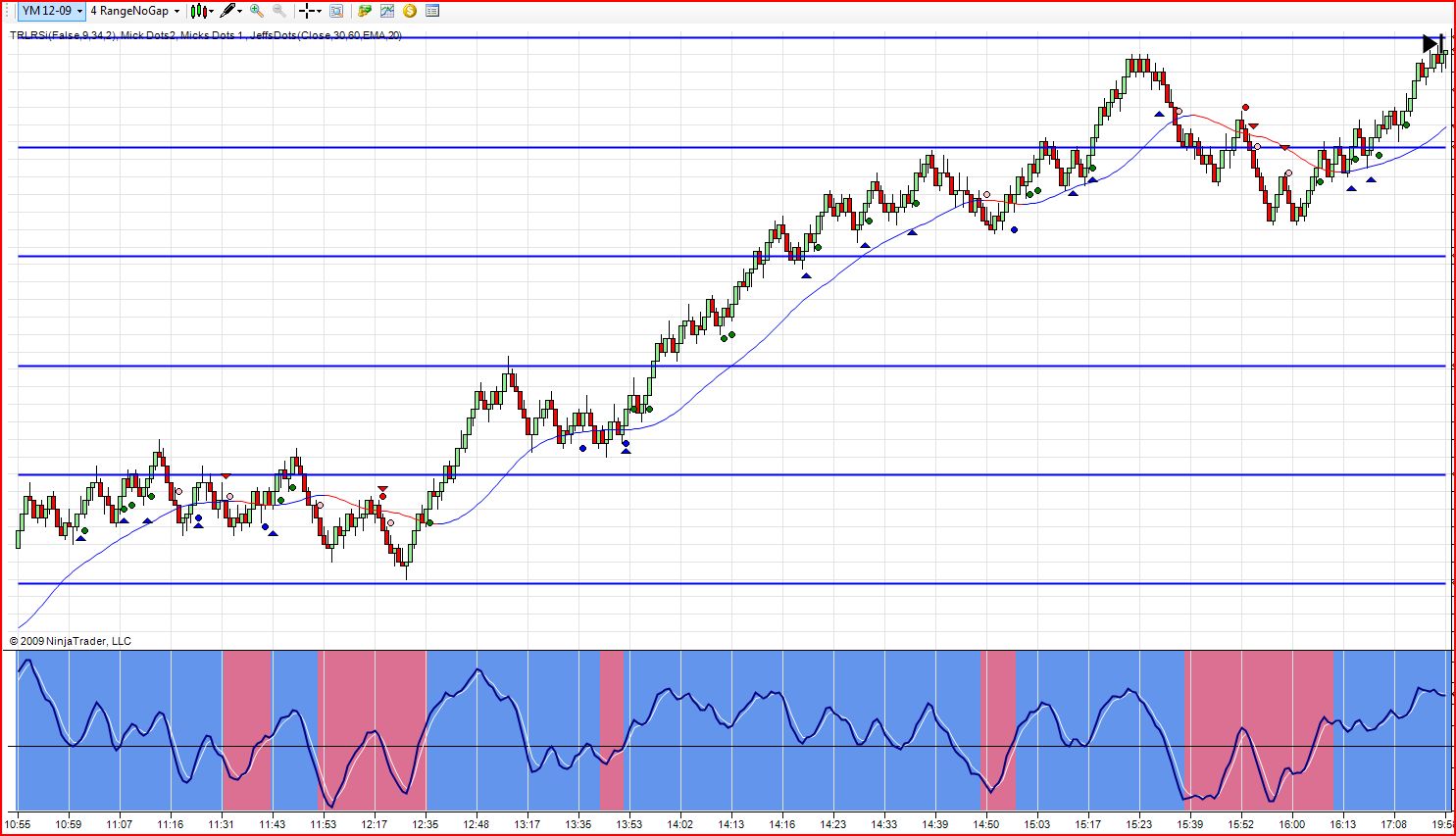The height and width of the screenshot is (836, 1456).
Task: Open the YM 12-09 instrument selector
Action: (x=52, y=11)
